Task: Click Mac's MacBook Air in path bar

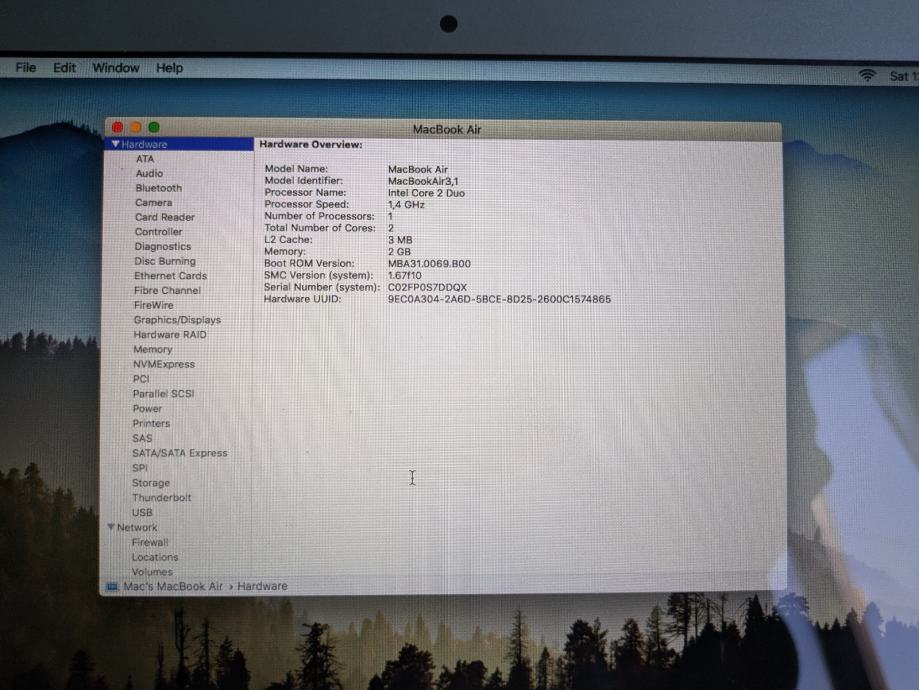Action: (x=173, y=586)
